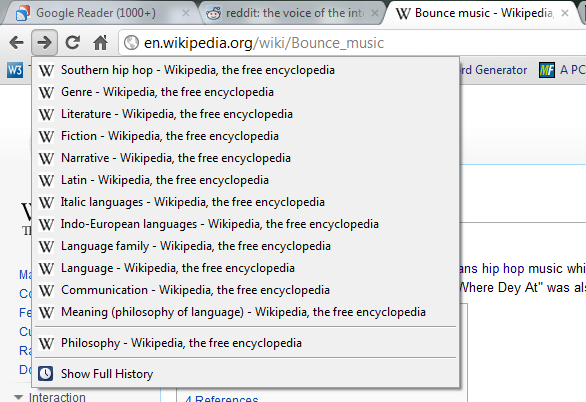Choose the Fiction - Wikipedia history entry
The image size is (586, 402).
(x=246, y=136)
